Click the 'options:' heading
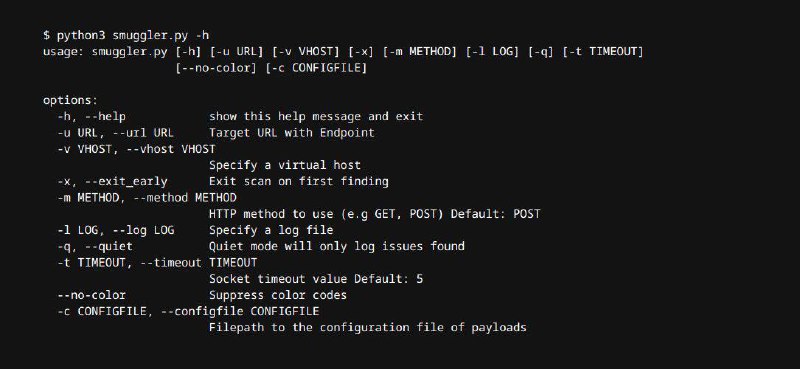The height and width of the screenshot is (369, 800). (70, 101)
